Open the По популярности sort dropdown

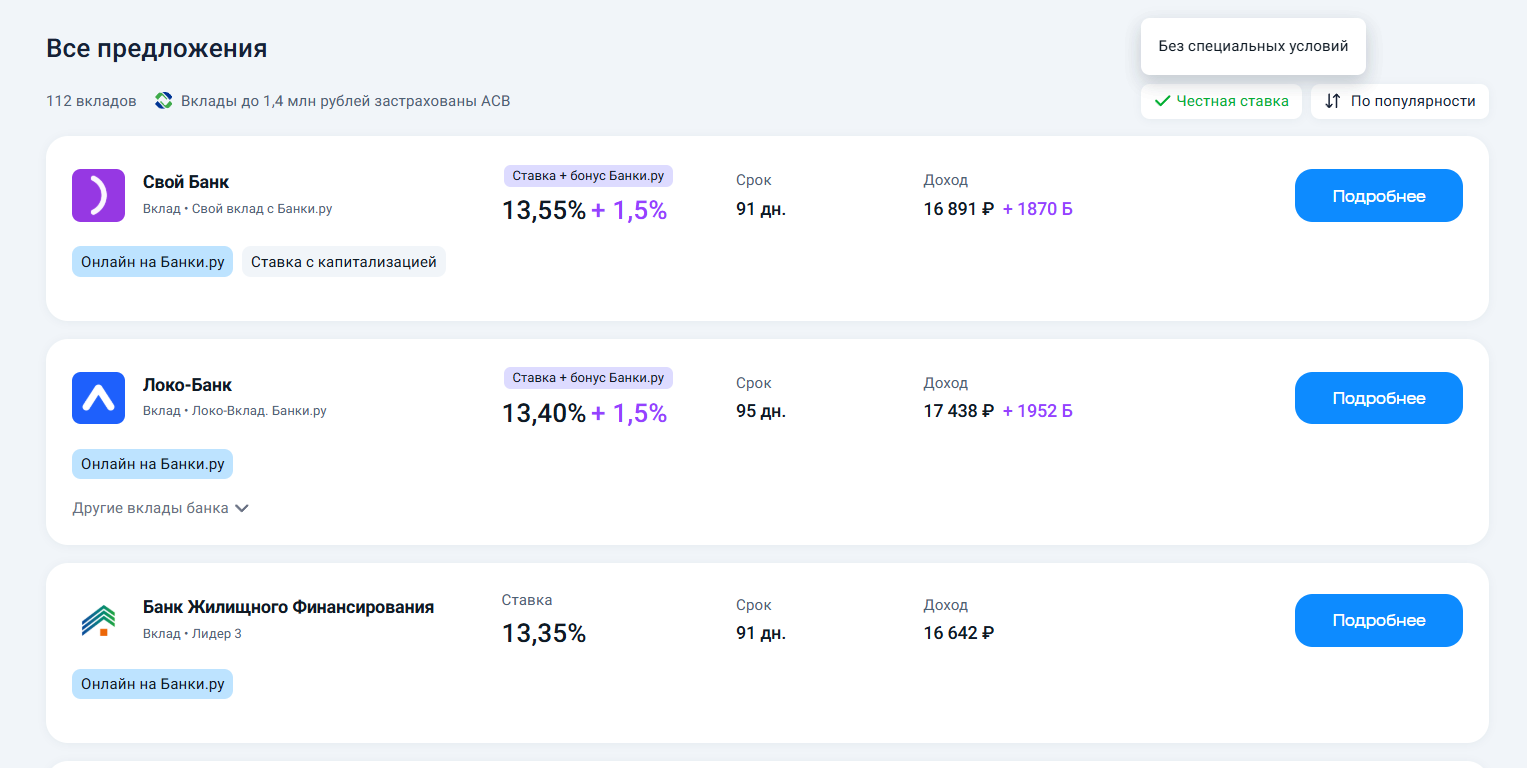(1400, 101)
